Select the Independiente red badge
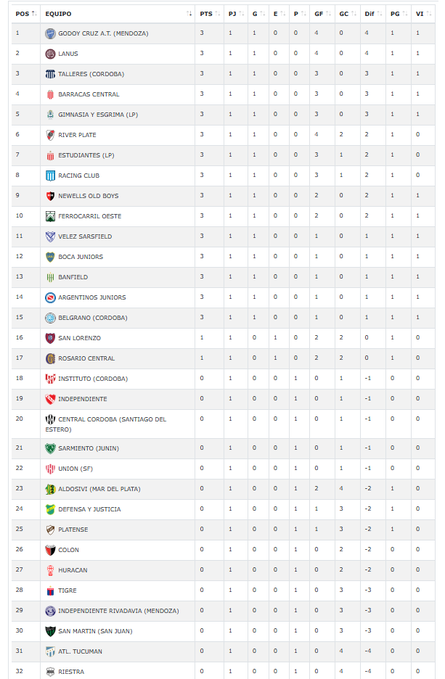445x679 pixels. click(50, 399)
